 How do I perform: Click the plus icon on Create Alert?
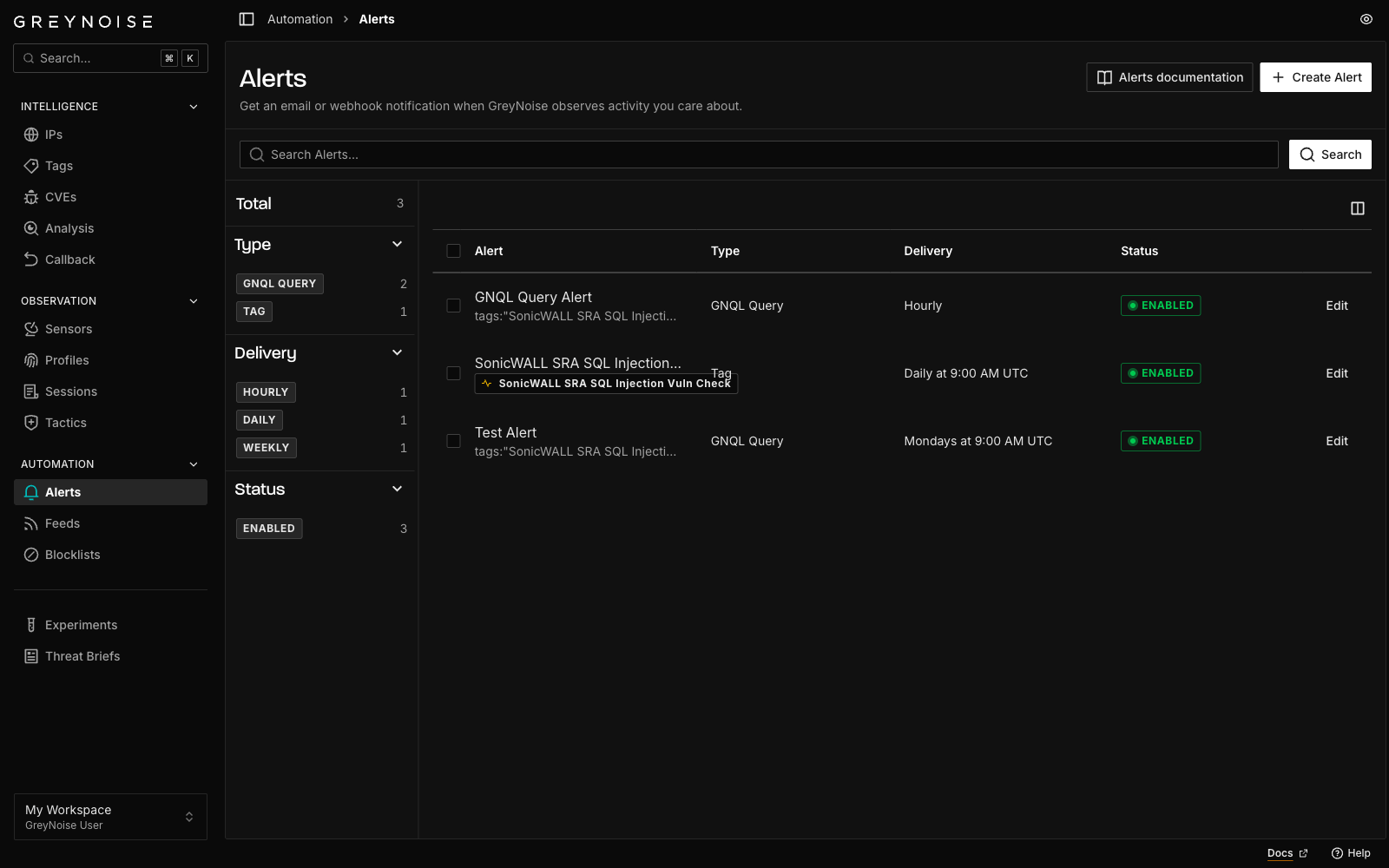click(x=1278, y=77)
